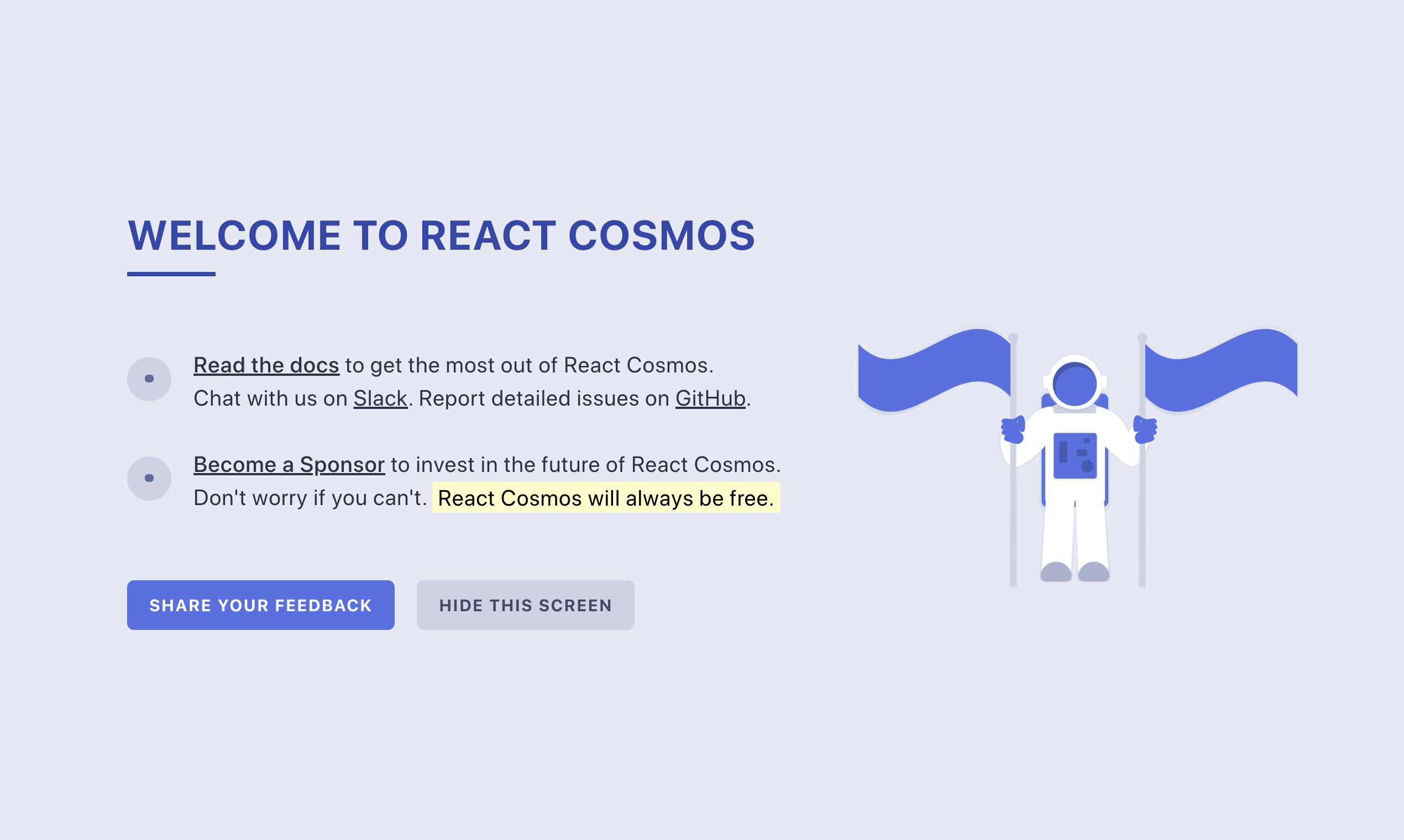Click the 'Don't worry if you can't' text
The width and height of the screenshot is (1404, 840).
(x=309, y=498)
